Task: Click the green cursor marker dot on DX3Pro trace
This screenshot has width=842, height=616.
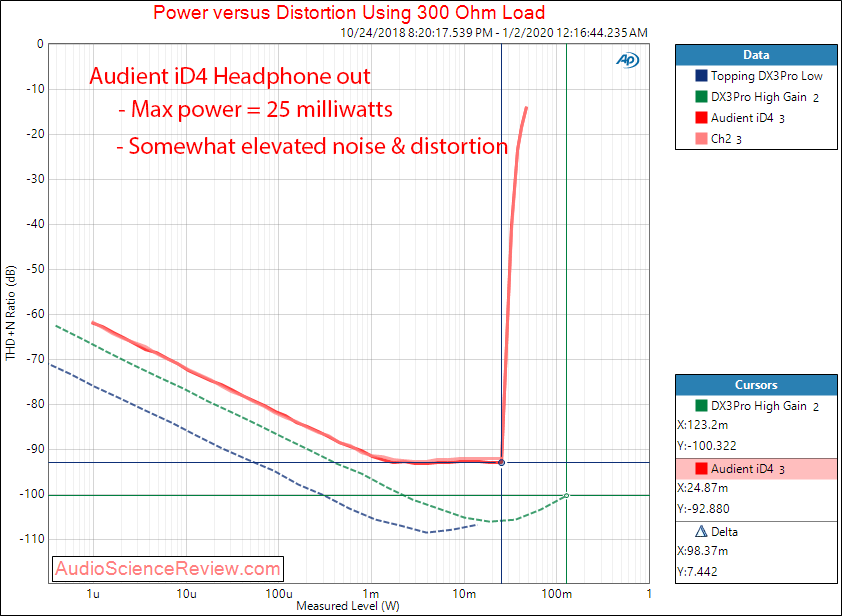Action: point(567,495)
